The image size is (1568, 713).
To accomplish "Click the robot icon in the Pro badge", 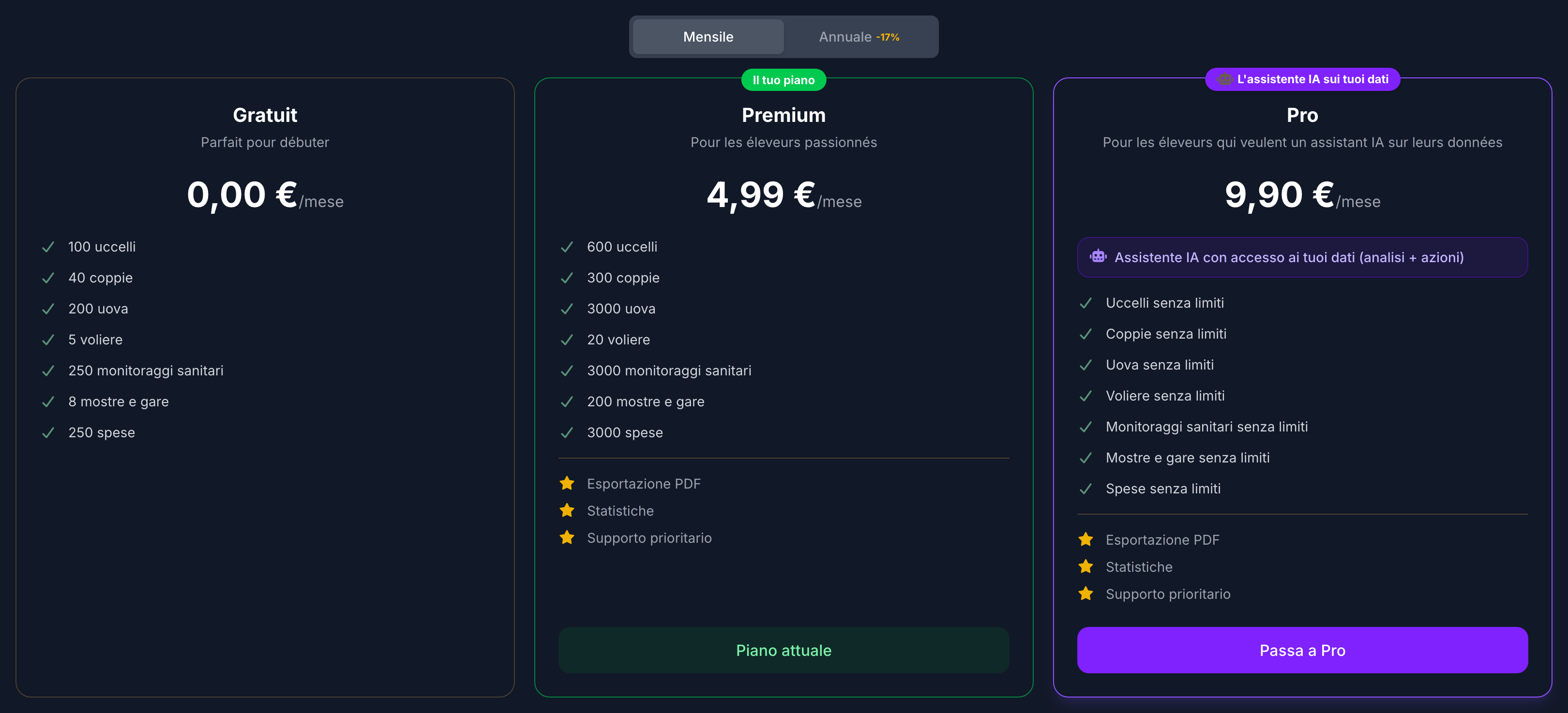I will [x=1225, y=79].
